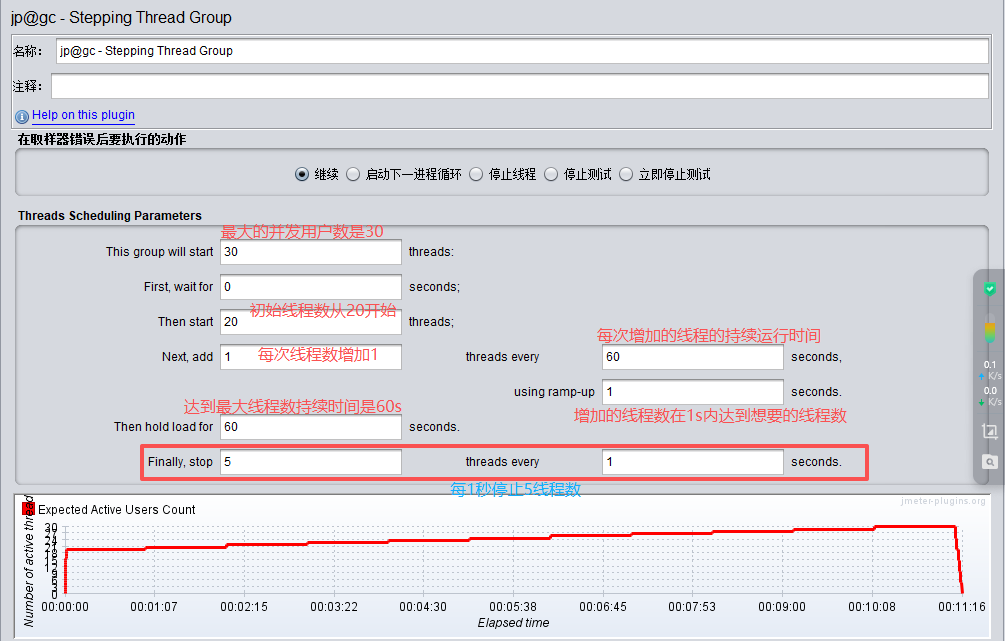Click the using ramp-up seconds field

[692, 392]
